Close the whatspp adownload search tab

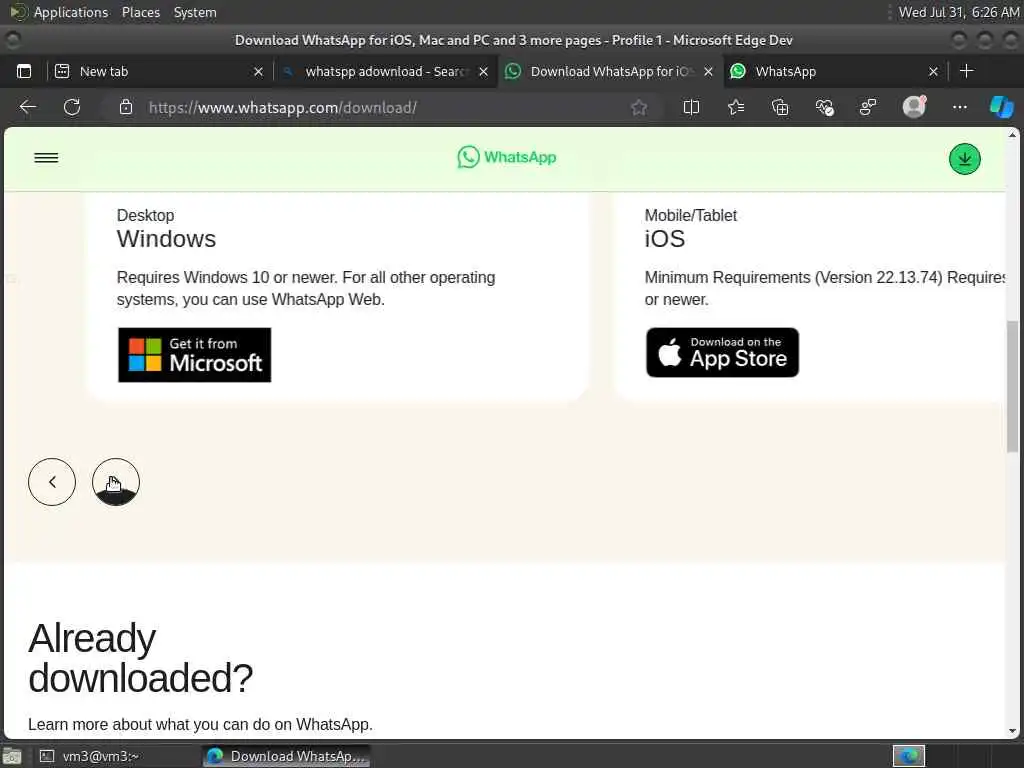(483, 72)
